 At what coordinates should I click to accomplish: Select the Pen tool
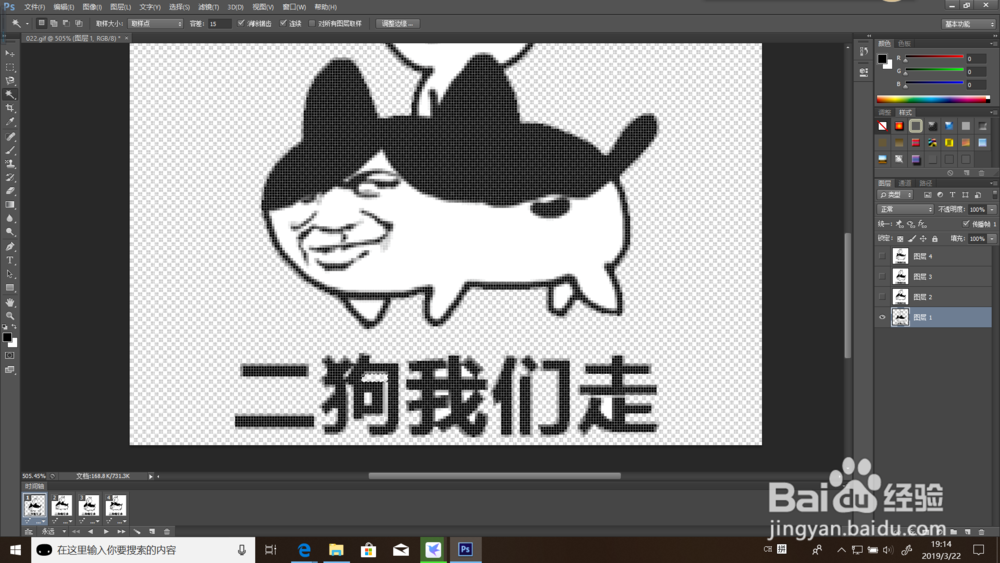point(10,246)
